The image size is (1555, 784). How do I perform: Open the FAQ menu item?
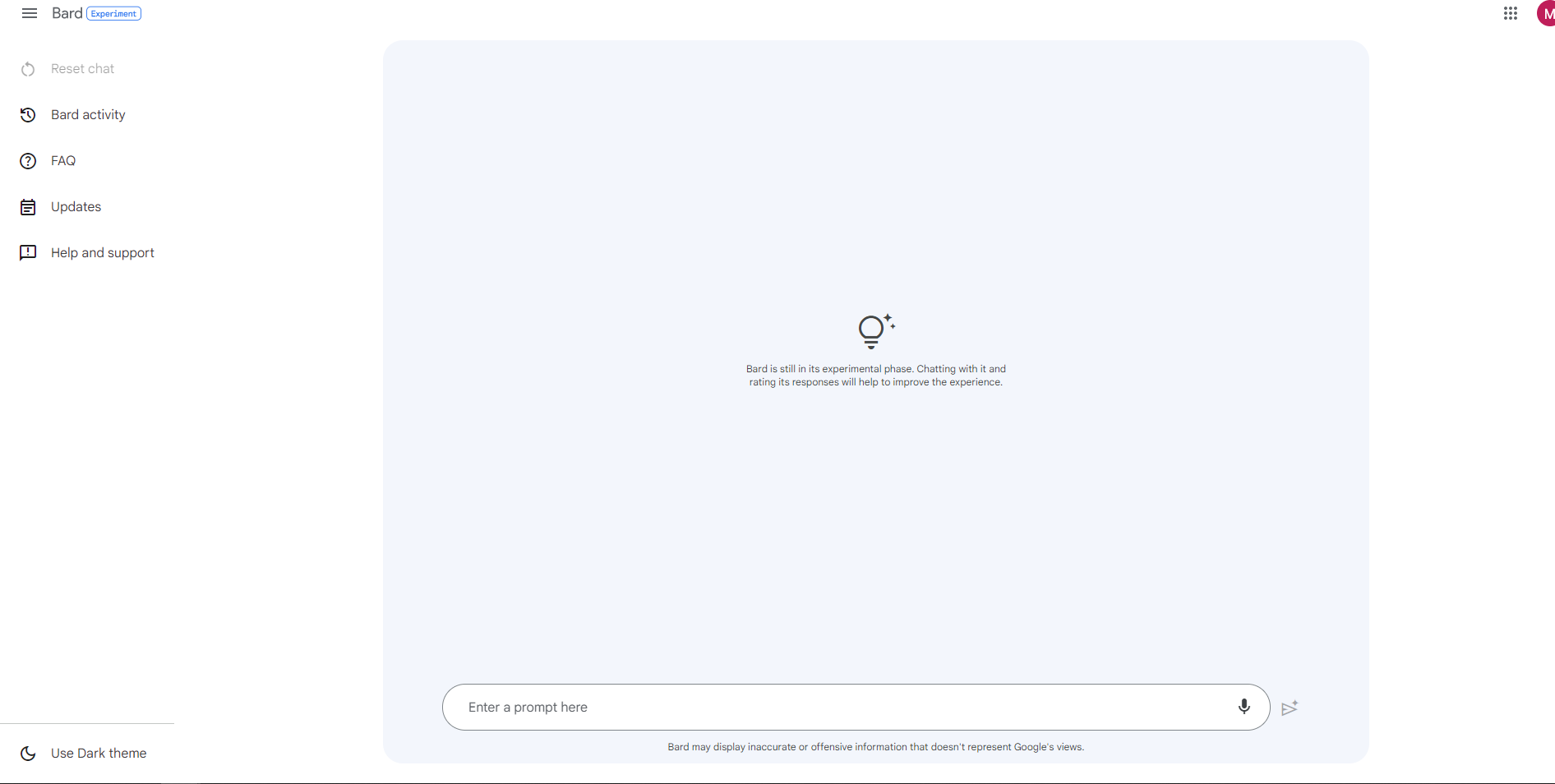63,161
